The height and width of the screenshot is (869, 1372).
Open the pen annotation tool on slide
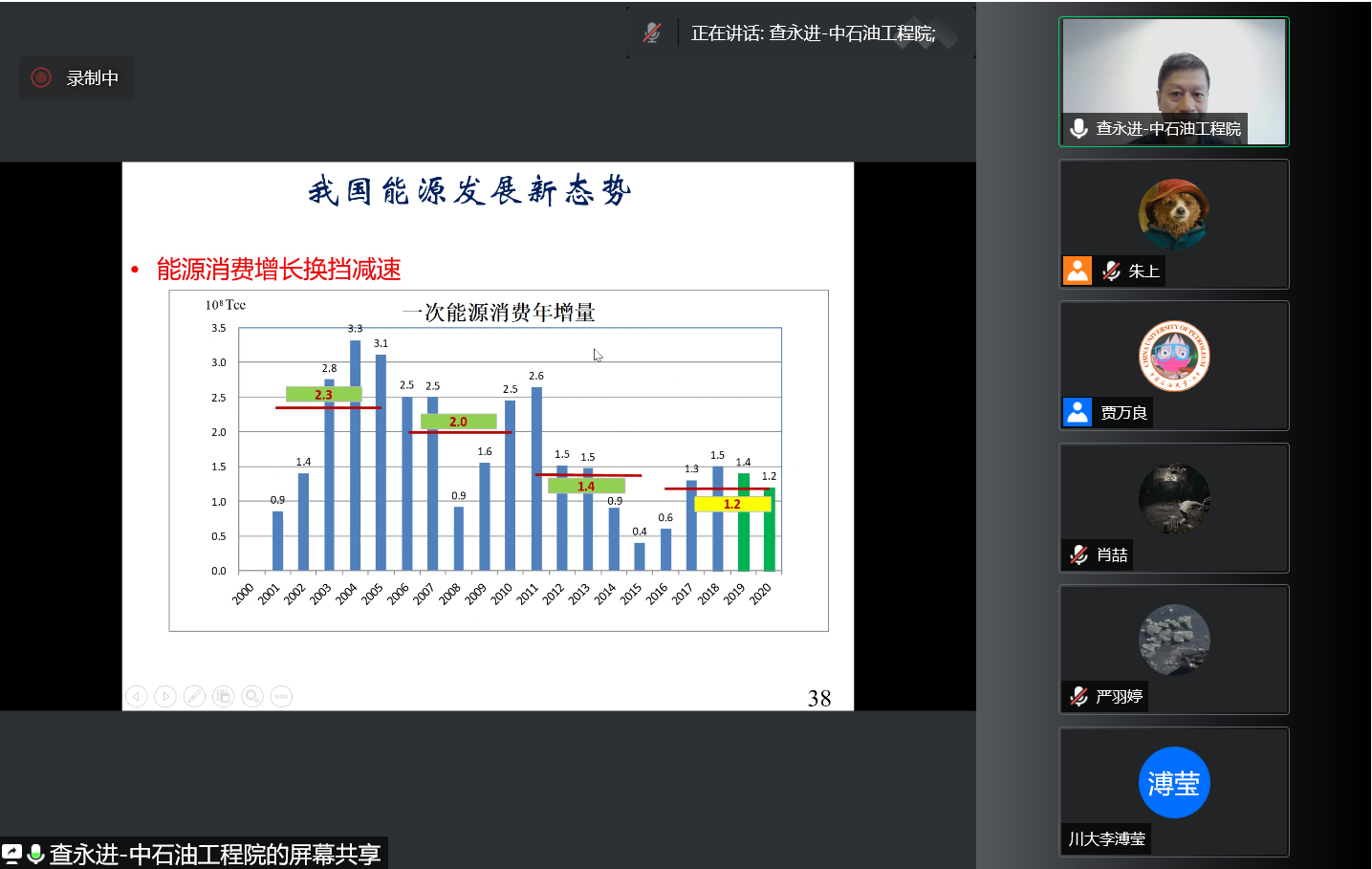194,697
